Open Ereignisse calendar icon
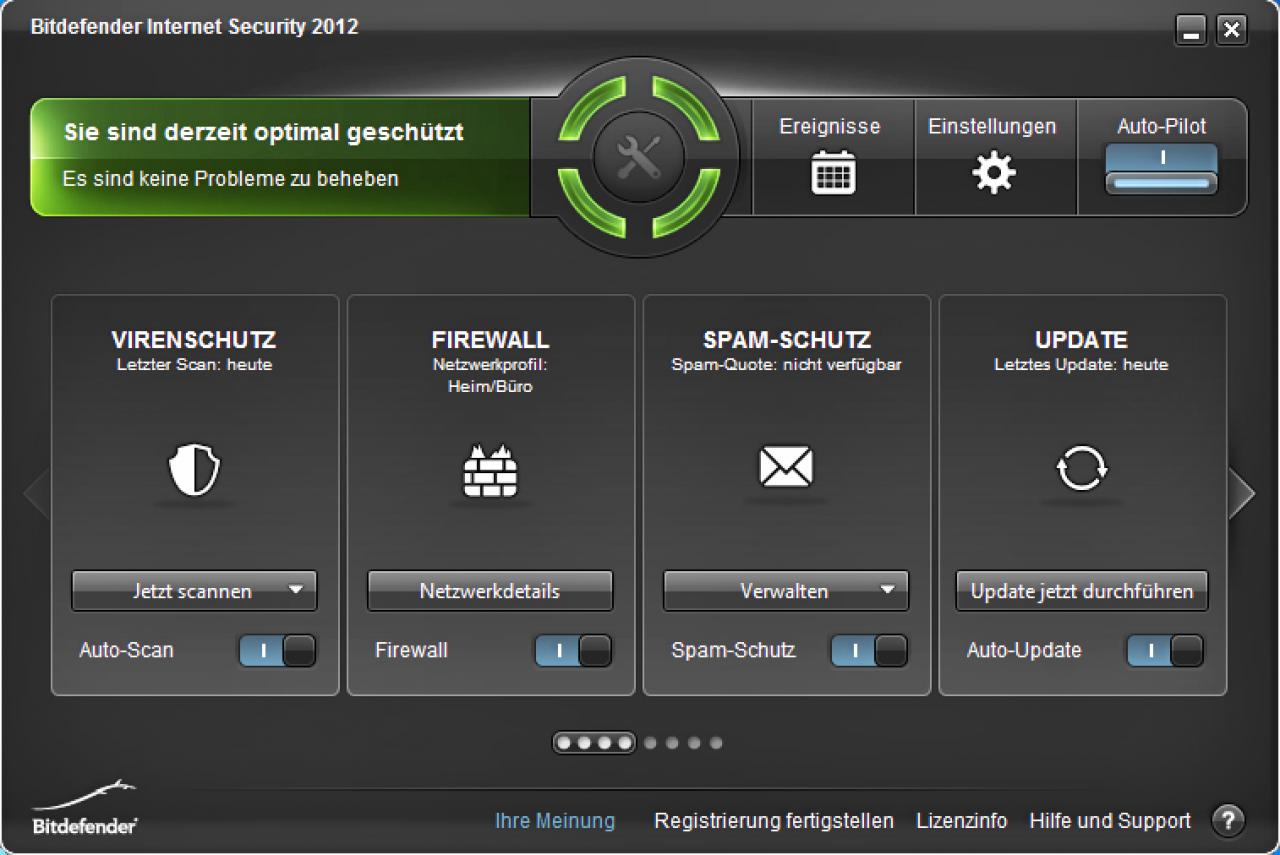The image size is (1280, 855). pyautogui.click(x=833, y=172)
